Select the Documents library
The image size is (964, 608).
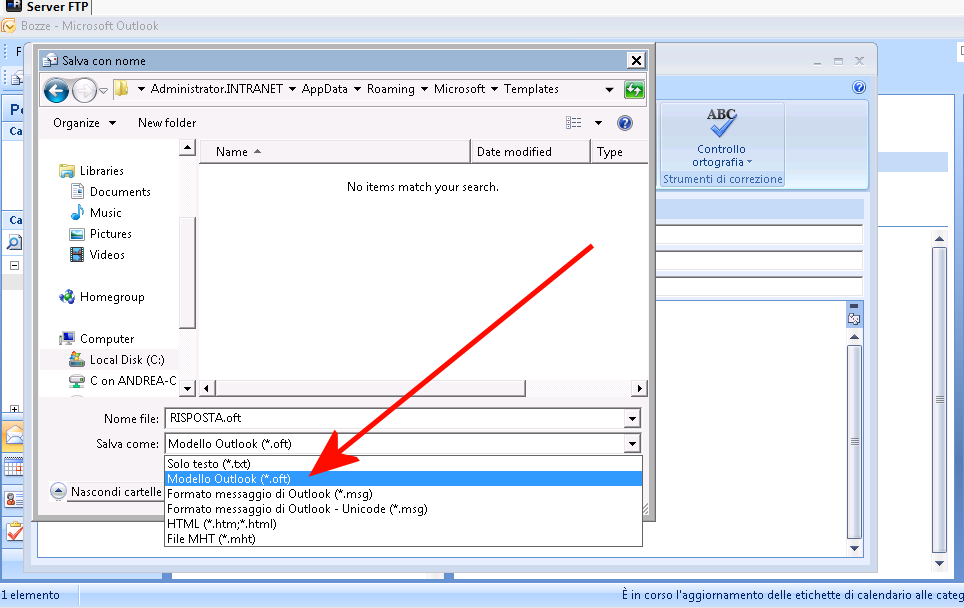click(x=120, y=192)
